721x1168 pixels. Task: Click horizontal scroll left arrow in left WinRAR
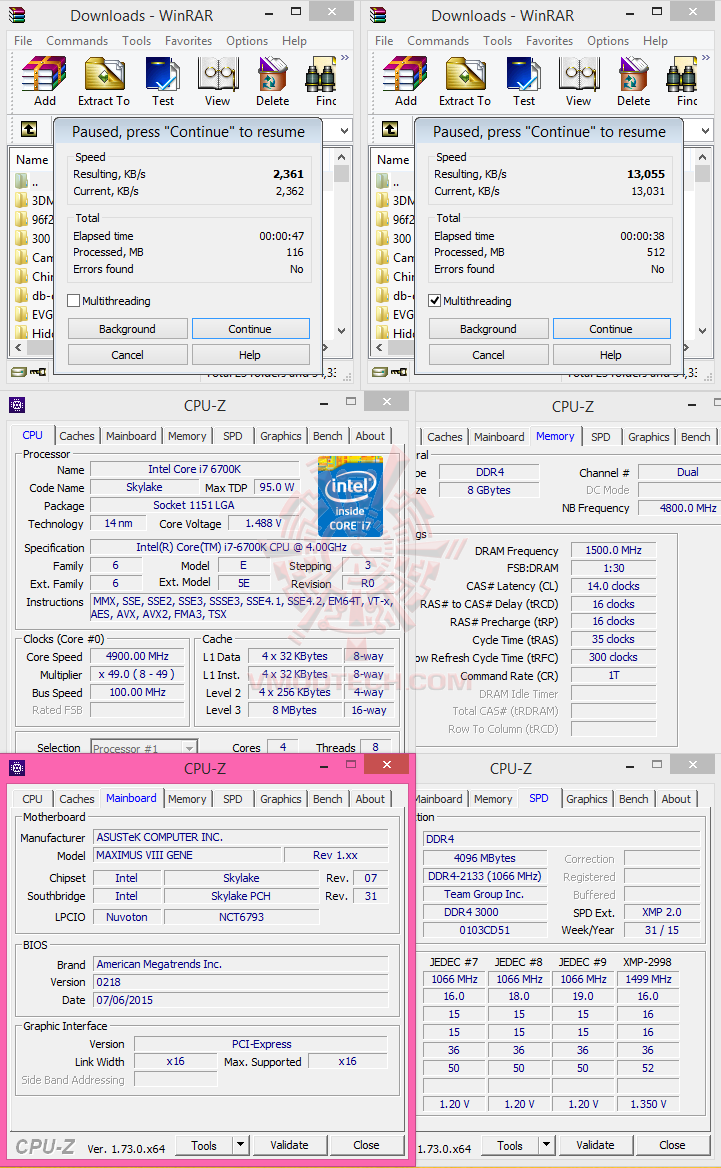click(18, 347)
